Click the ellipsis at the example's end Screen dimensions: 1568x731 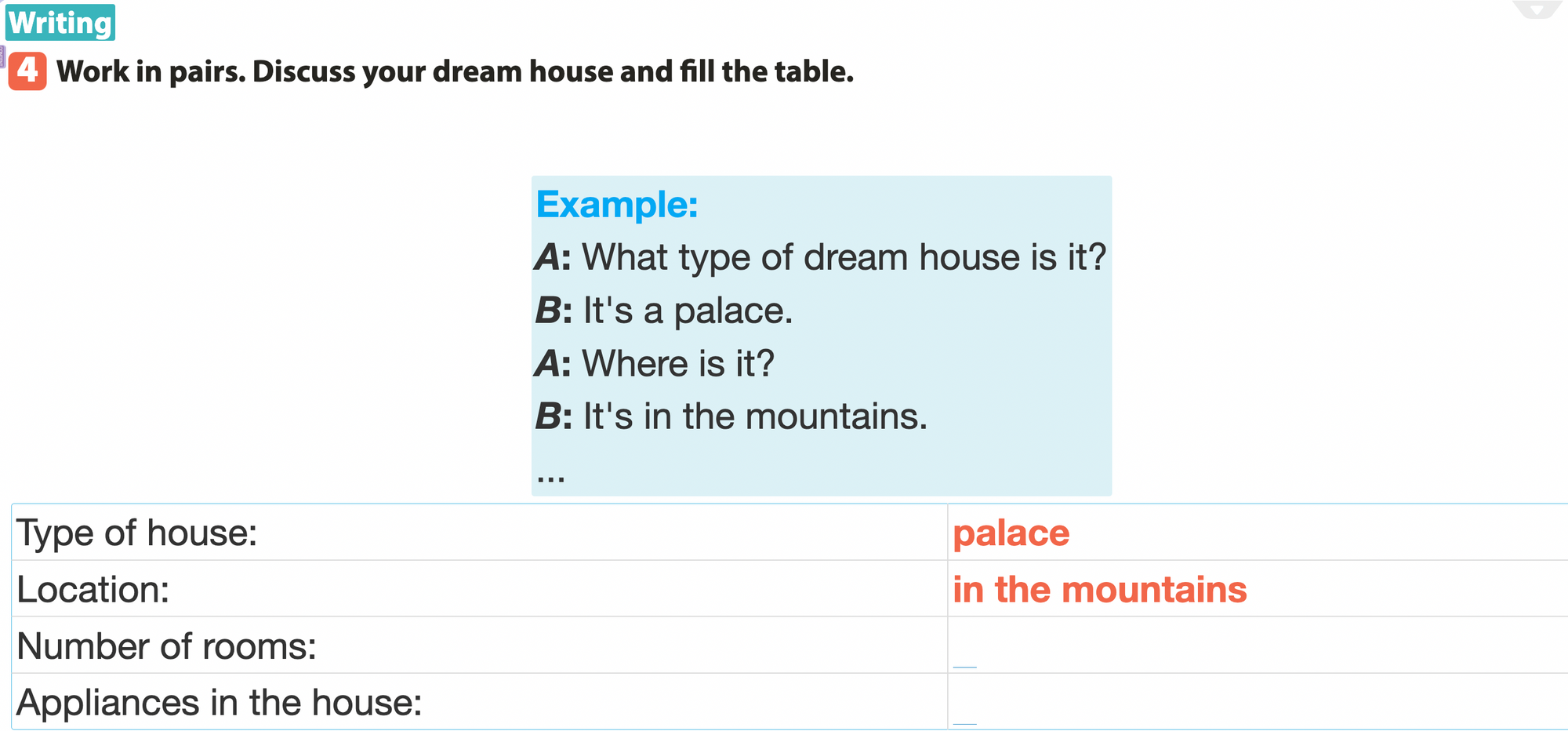pos(551,475)
